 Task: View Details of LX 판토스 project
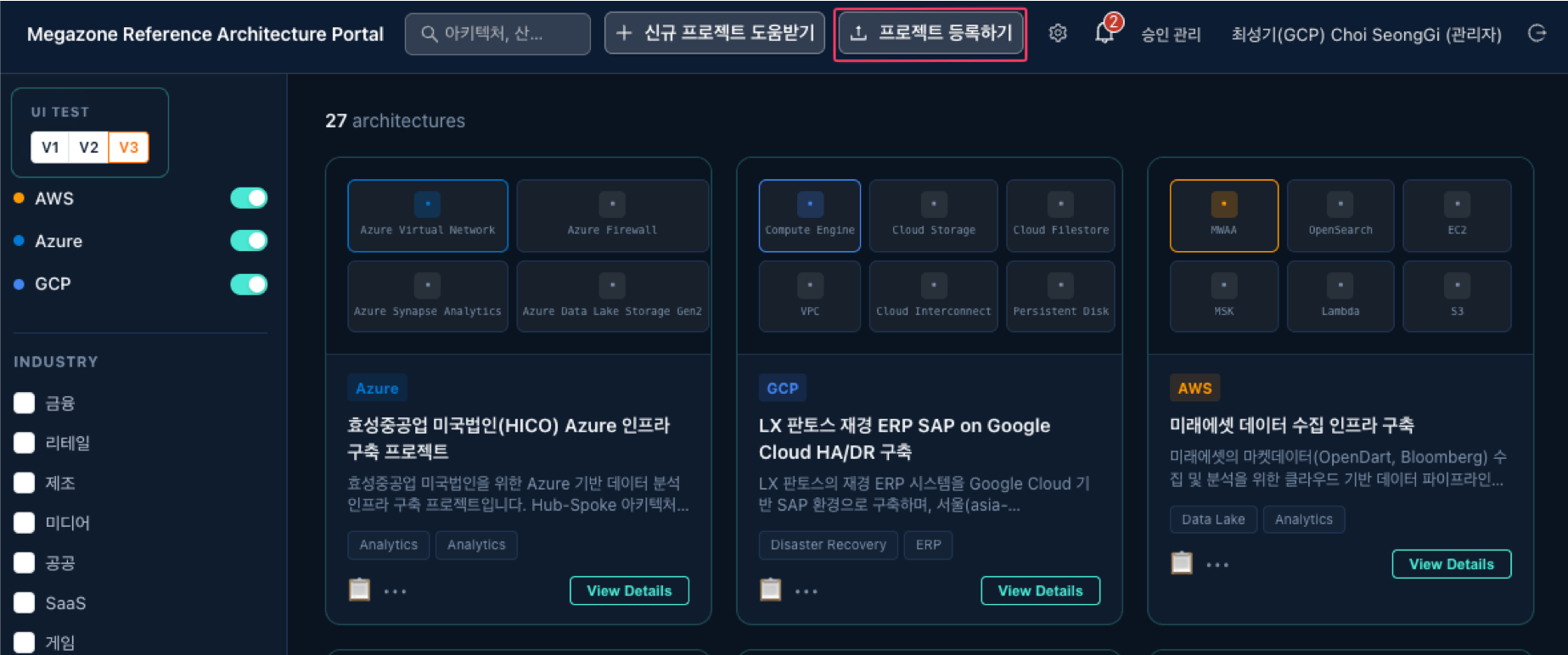1040,591
